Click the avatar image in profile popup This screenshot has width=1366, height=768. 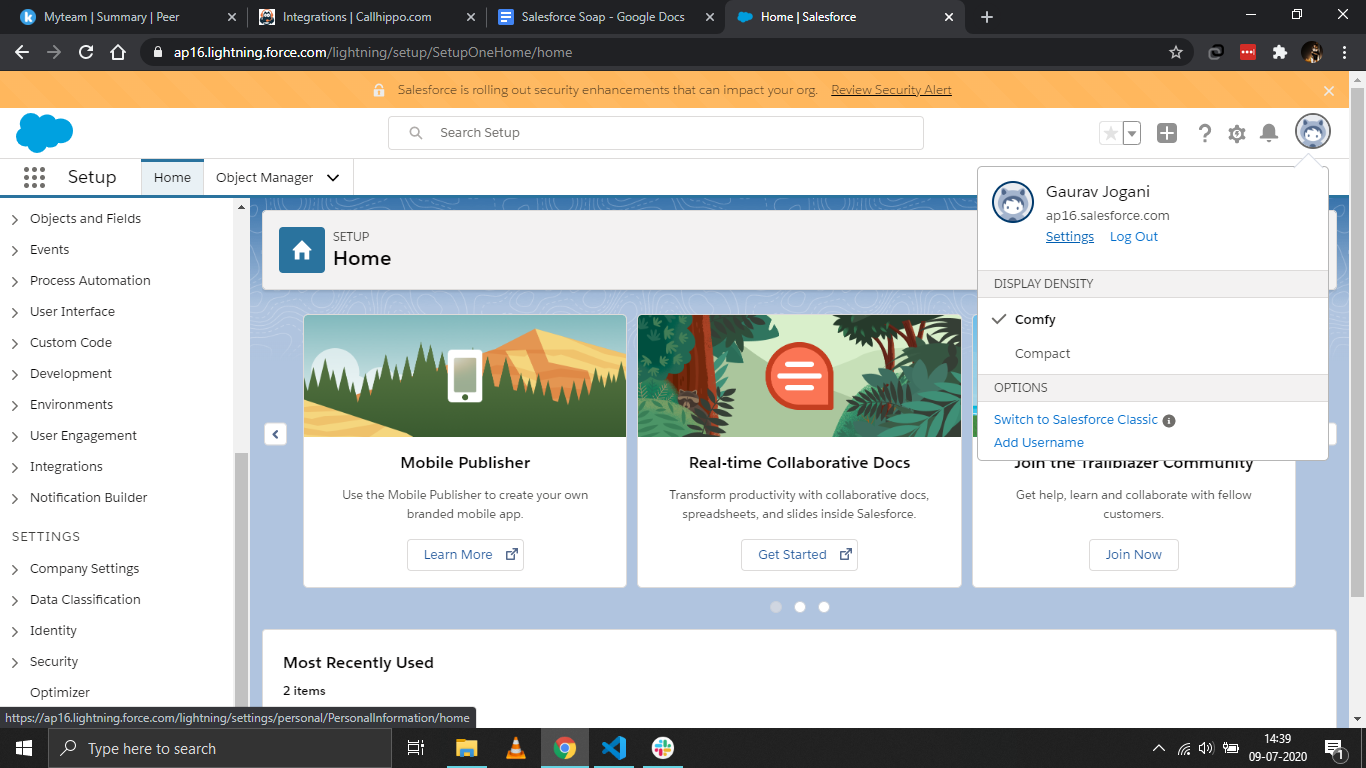[1012, 203]
